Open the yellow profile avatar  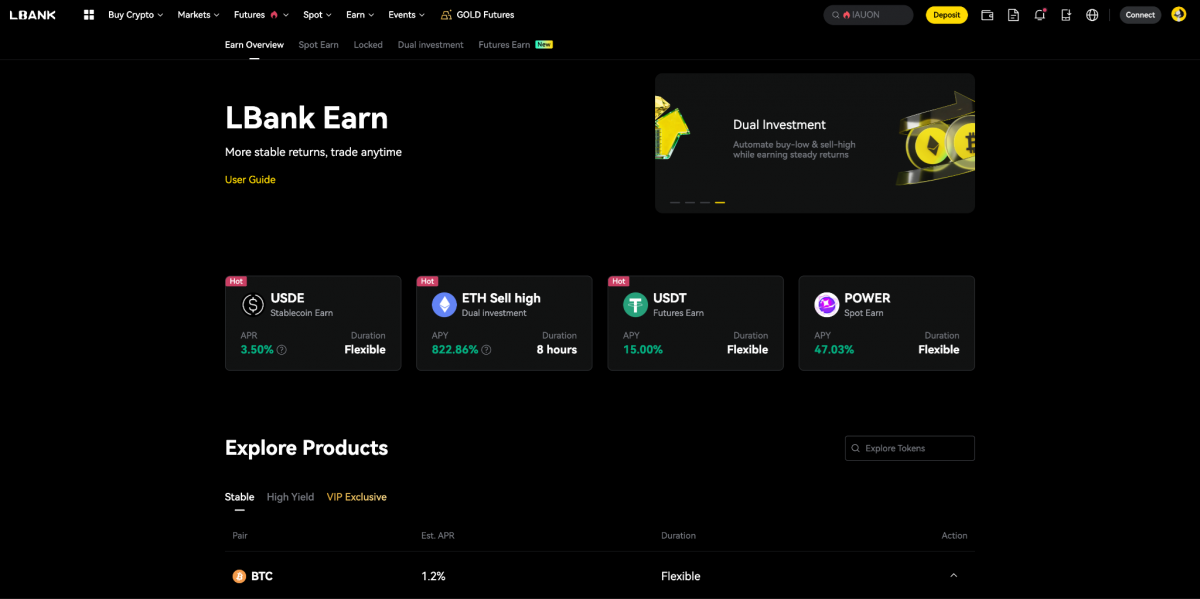[1179, 14]
